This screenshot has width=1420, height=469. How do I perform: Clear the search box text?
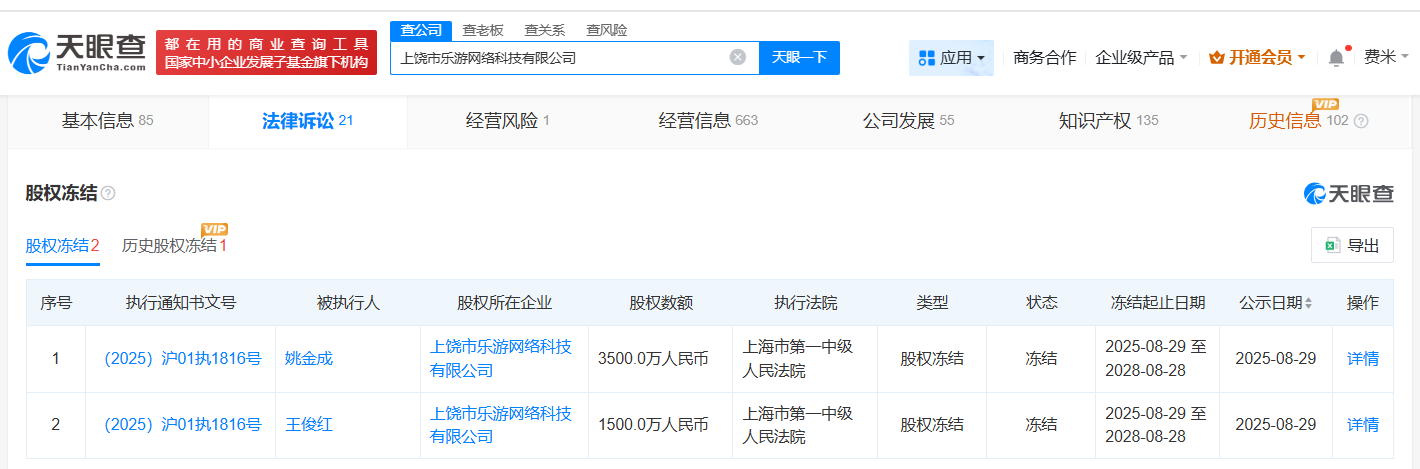point(738,57)
